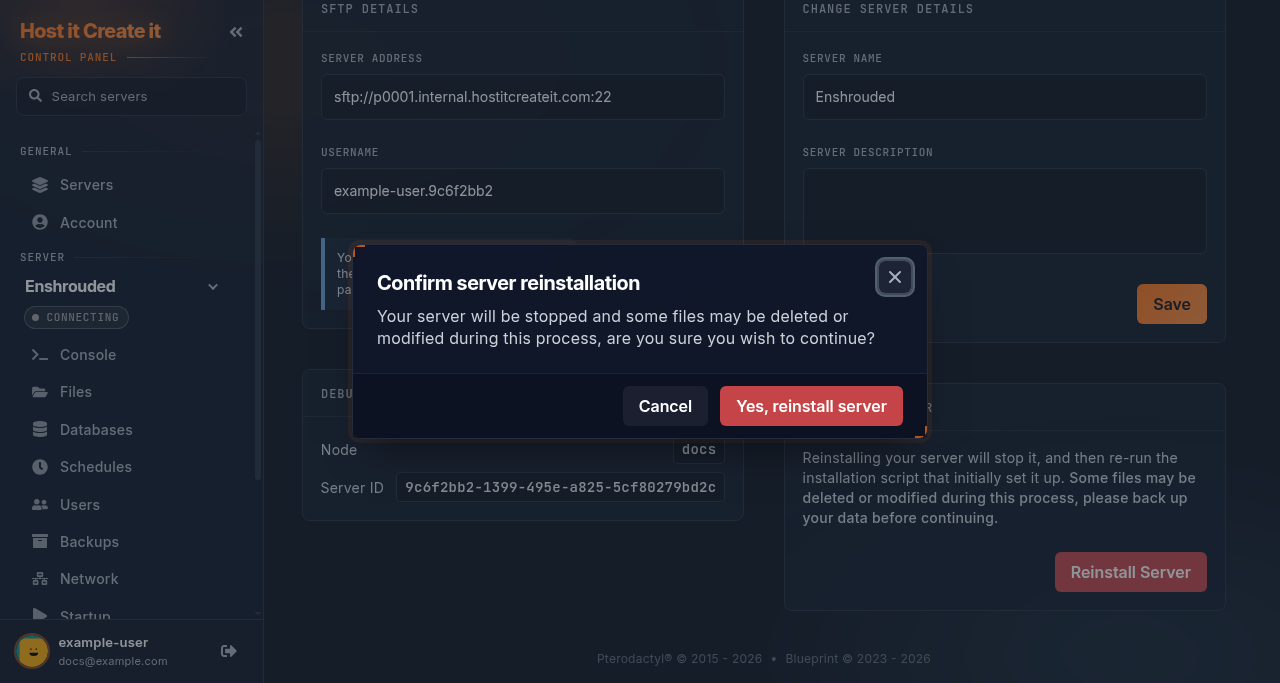This screenshot has width=1280, height=683.
Task: Click the Save button
Action: (x=1171, y=304)
